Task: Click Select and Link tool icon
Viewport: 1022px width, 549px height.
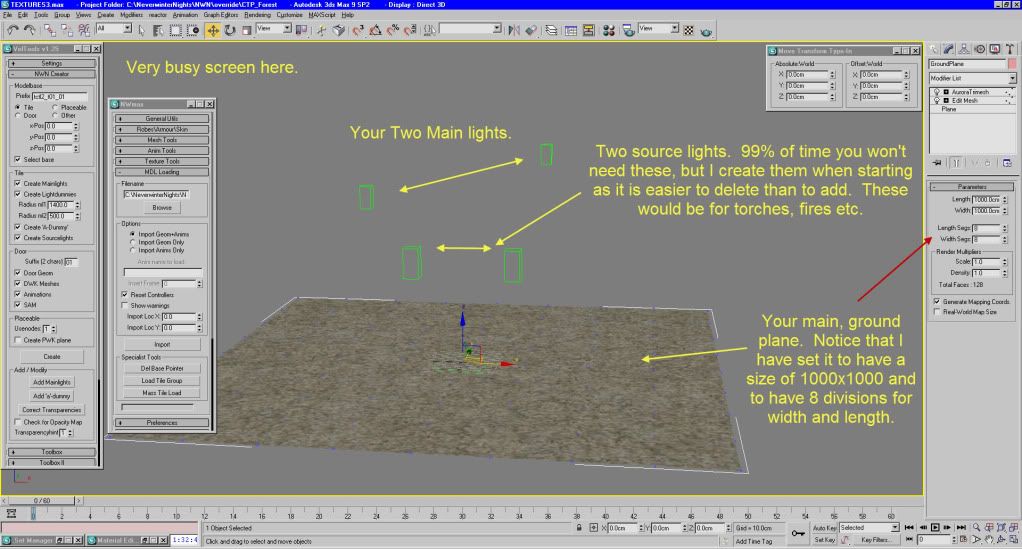Action: (x=50, y=30)
